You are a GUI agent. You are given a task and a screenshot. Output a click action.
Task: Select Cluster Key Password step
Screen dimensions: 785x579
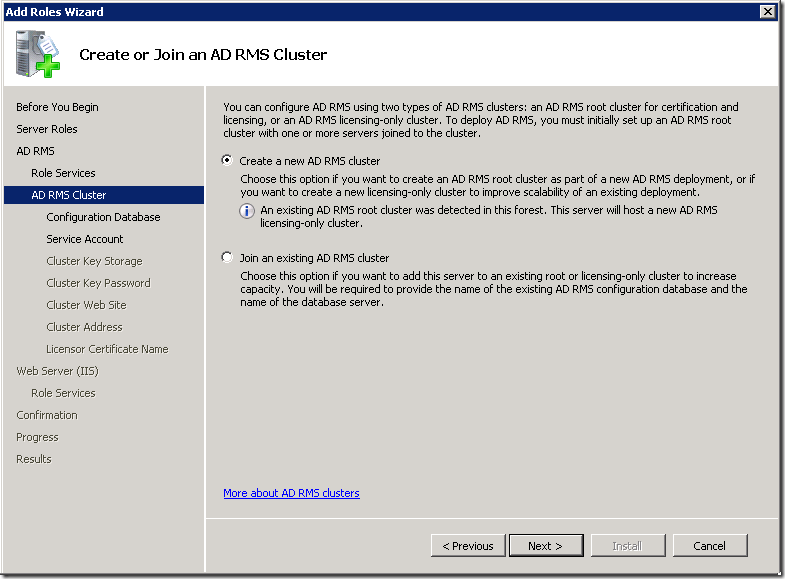pyautogui.click(x=98, y=283)
